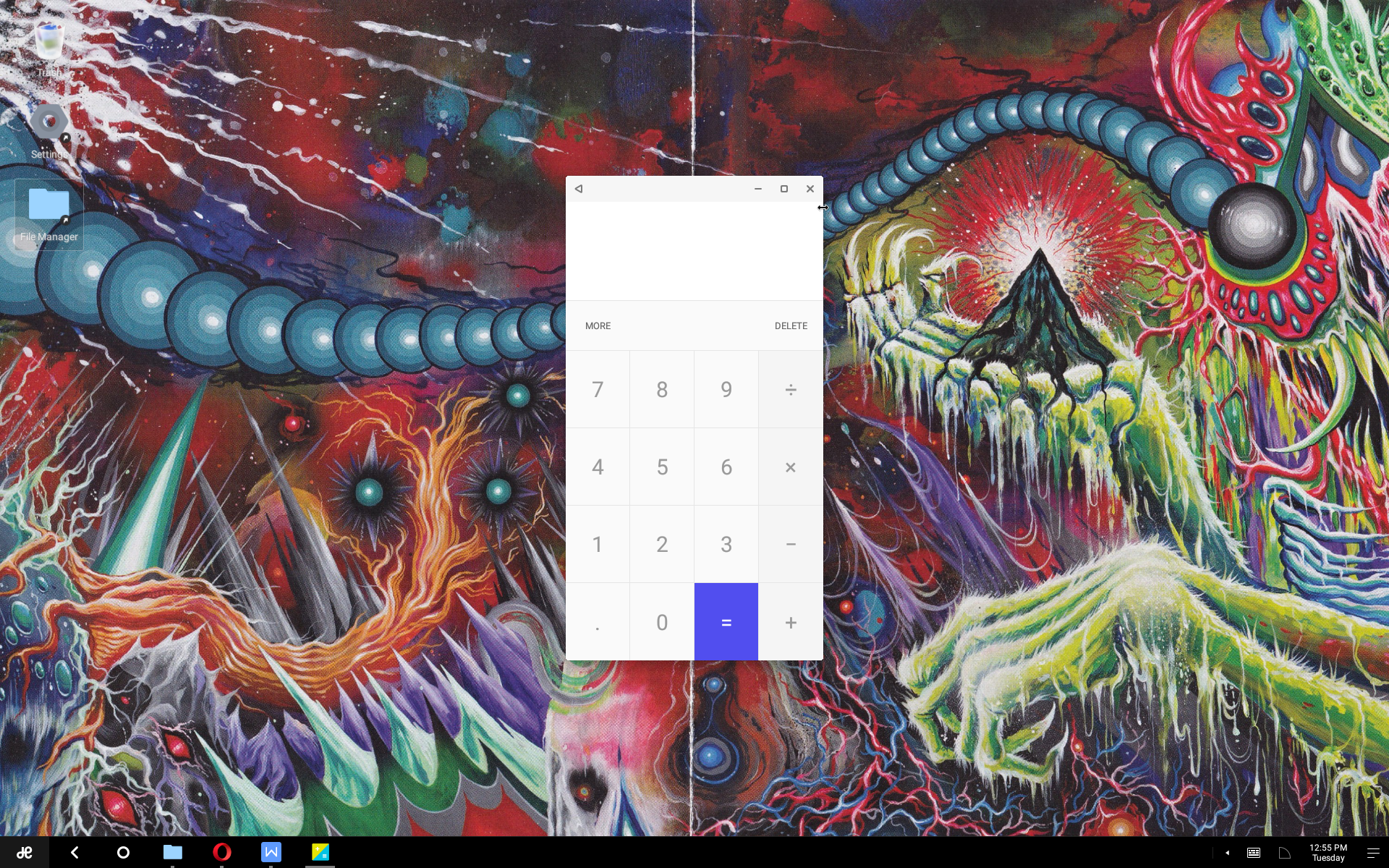Close the calculator window
This screenshot has width=1389, height=868.
click(810, 189)
